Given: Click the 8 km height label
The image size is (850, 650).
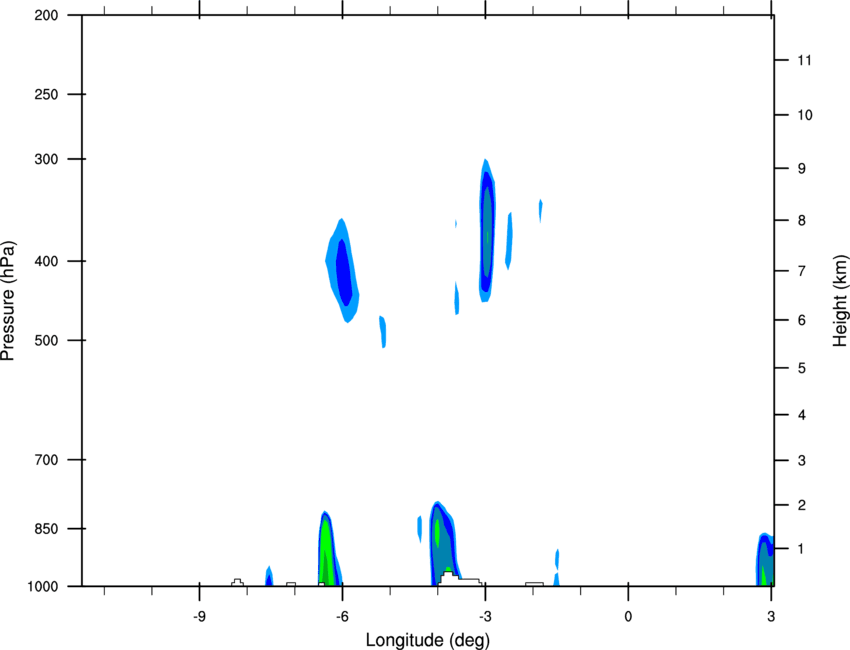Looking at the screenshot, I should coord(802,221).
